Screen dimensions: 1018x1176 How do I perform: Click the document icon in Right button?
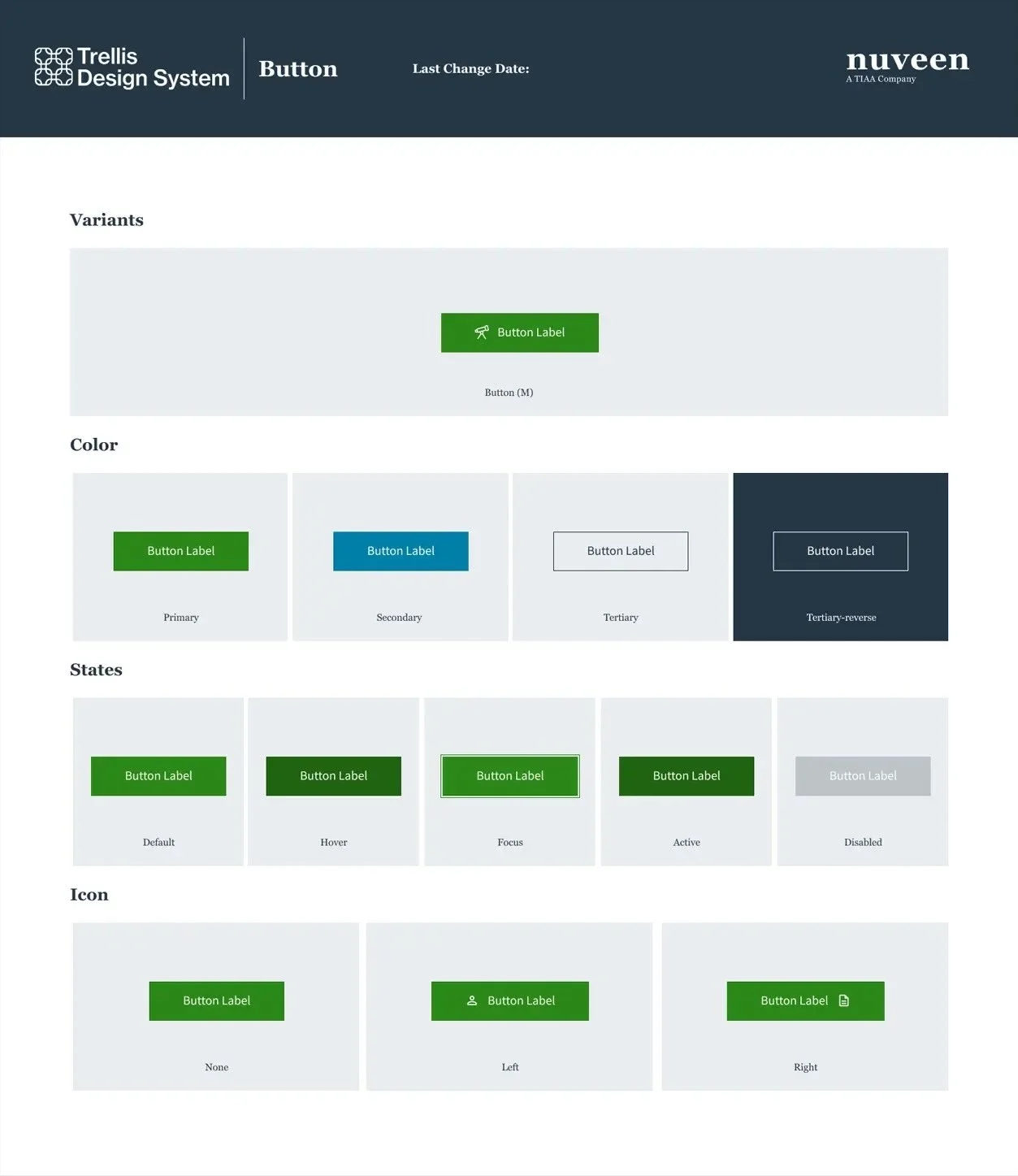(844, 1001)
